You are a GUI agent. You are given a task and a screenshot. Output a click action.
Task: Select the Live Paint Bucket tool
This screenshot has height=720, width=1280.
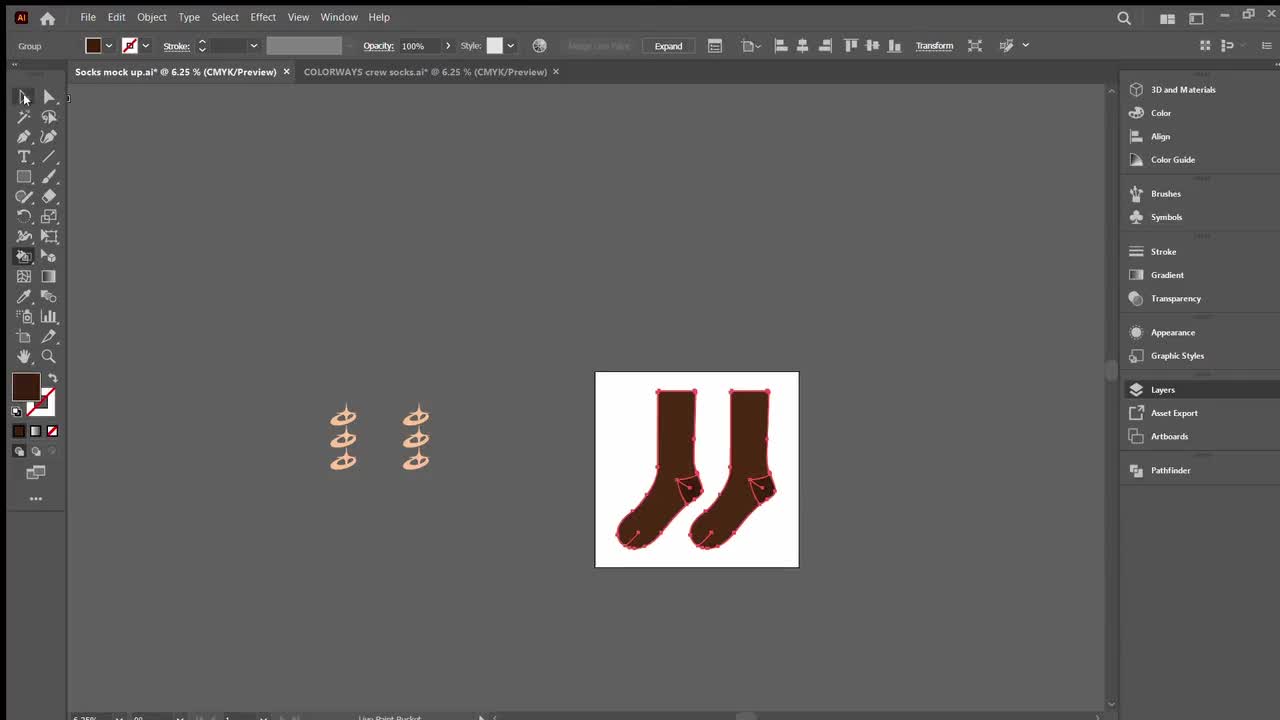24,257
